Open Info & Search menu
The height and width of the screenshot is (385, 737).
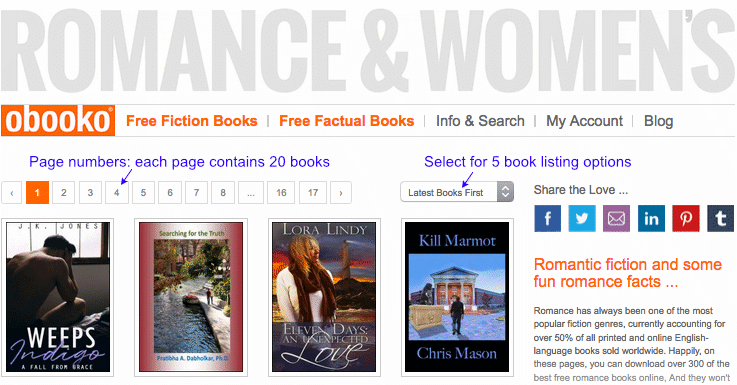(x=480, y=121)
